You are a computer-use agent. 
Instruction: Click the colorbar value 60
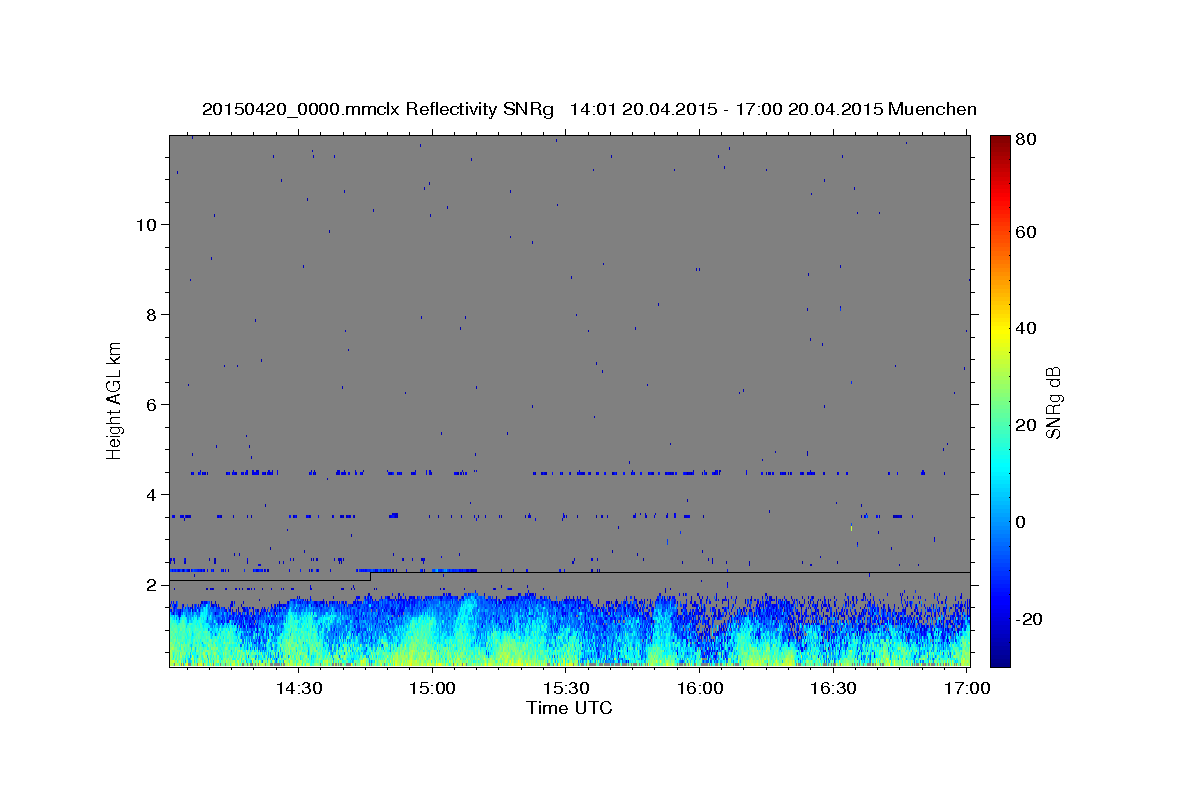[1025, 232]
